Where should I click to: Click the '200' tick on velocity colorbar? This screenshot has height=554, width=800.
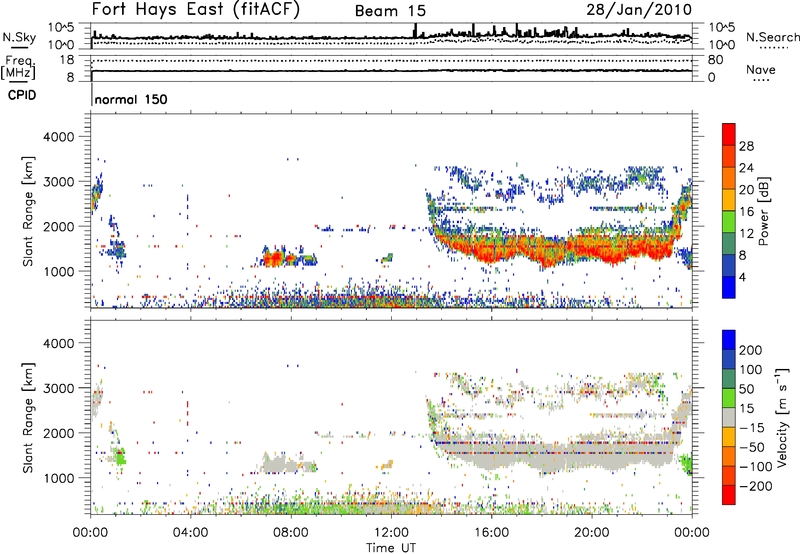tap(751, 350)
